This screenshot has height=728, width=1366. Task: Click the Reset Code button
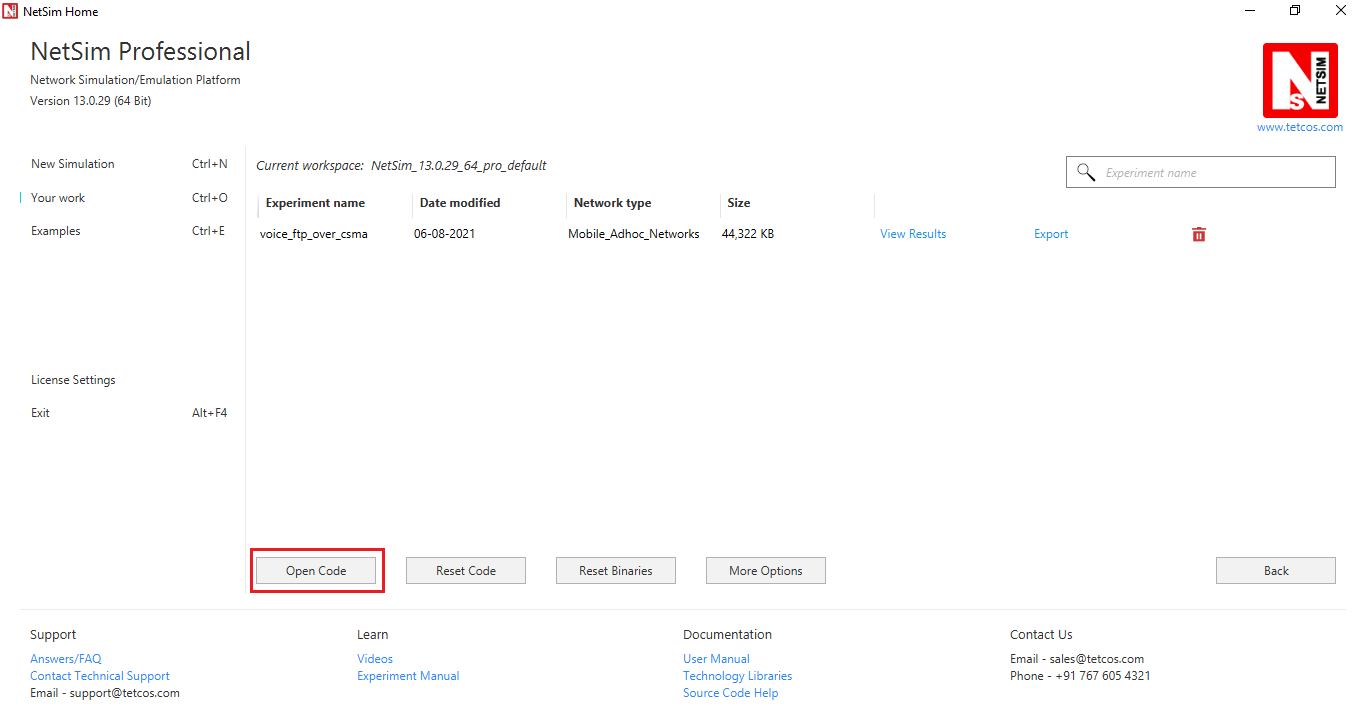coord(466,571)
